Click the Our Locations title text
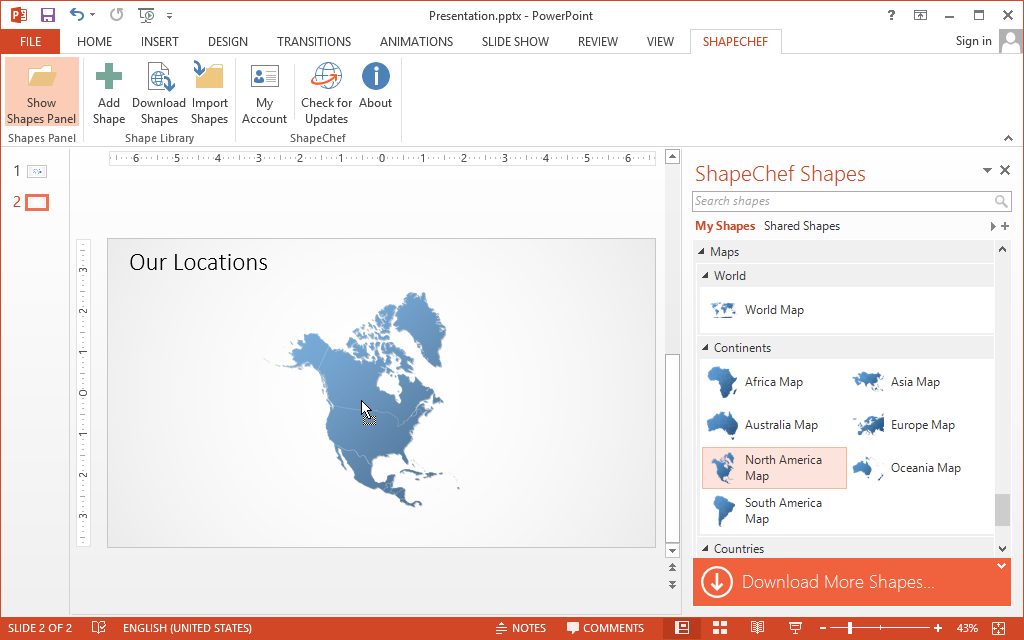The height and width of the screenshot is (640, 1024). pyautogui.click(x=199, y=262)
